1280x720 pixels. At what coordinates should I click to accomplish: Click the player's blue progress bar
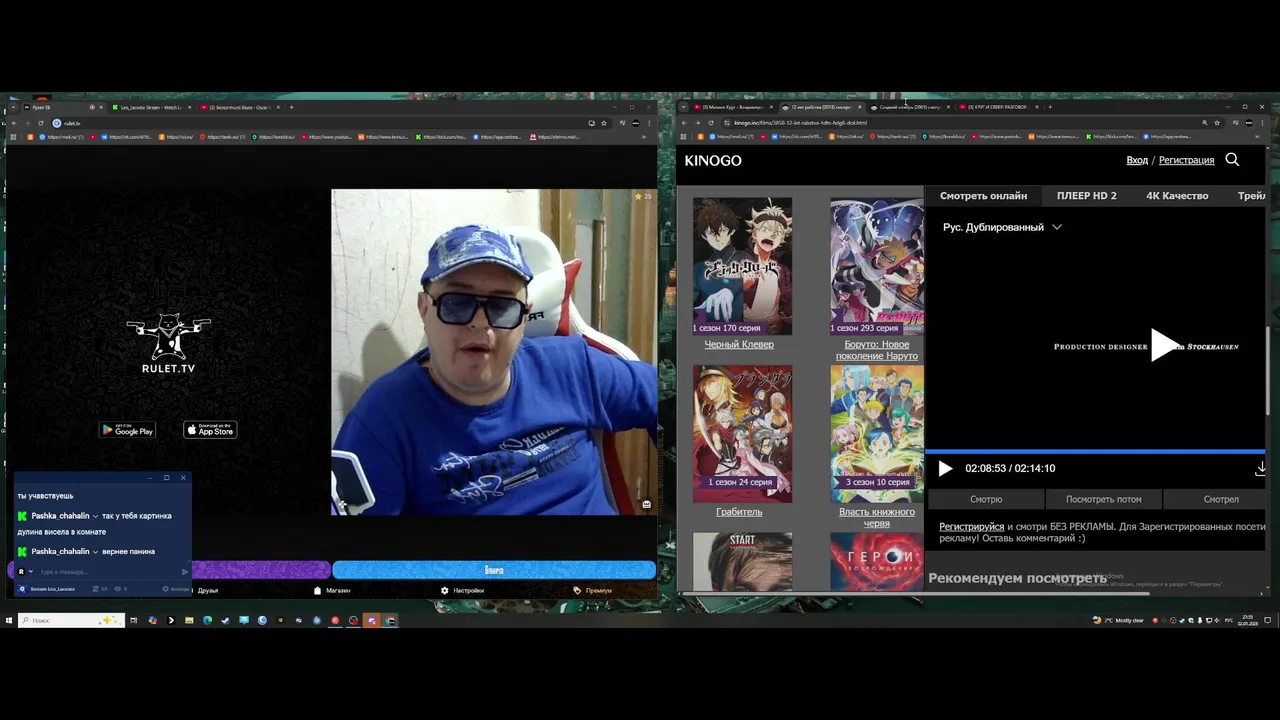pos(1097,451)
